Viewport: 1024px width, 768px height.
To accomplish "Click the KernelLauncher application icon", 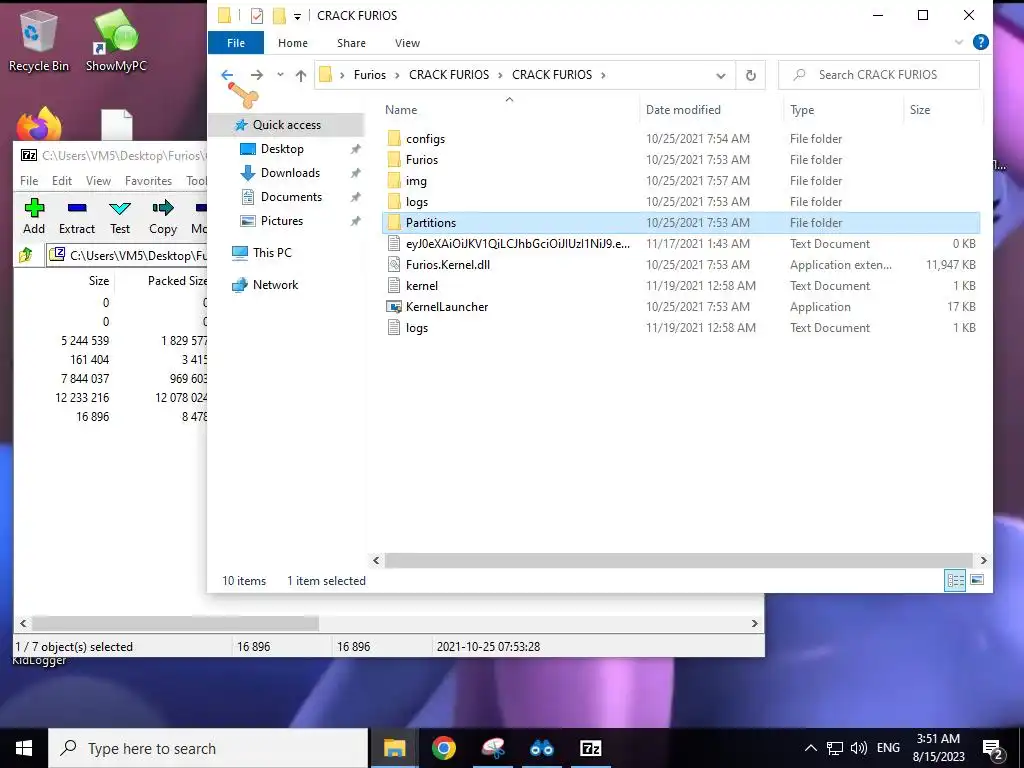I will [x=394, y=307].
